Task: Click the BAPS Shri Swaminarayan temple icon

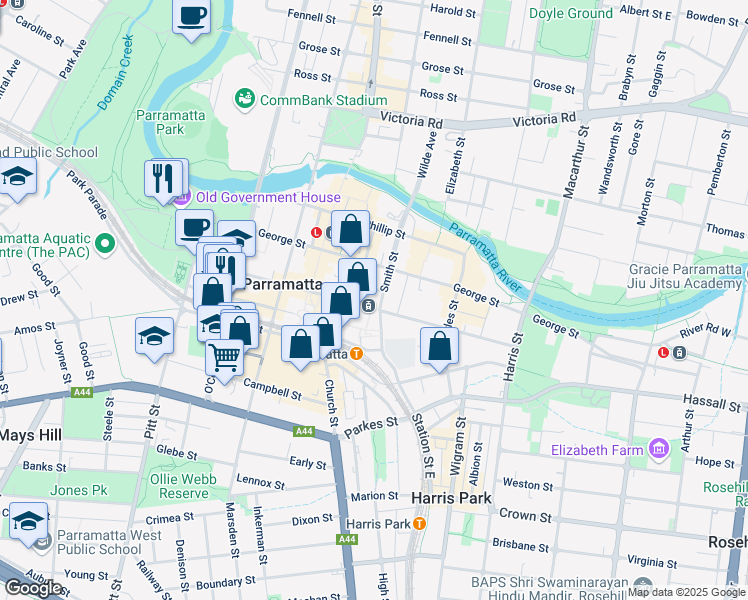Action: click(644, 585)
